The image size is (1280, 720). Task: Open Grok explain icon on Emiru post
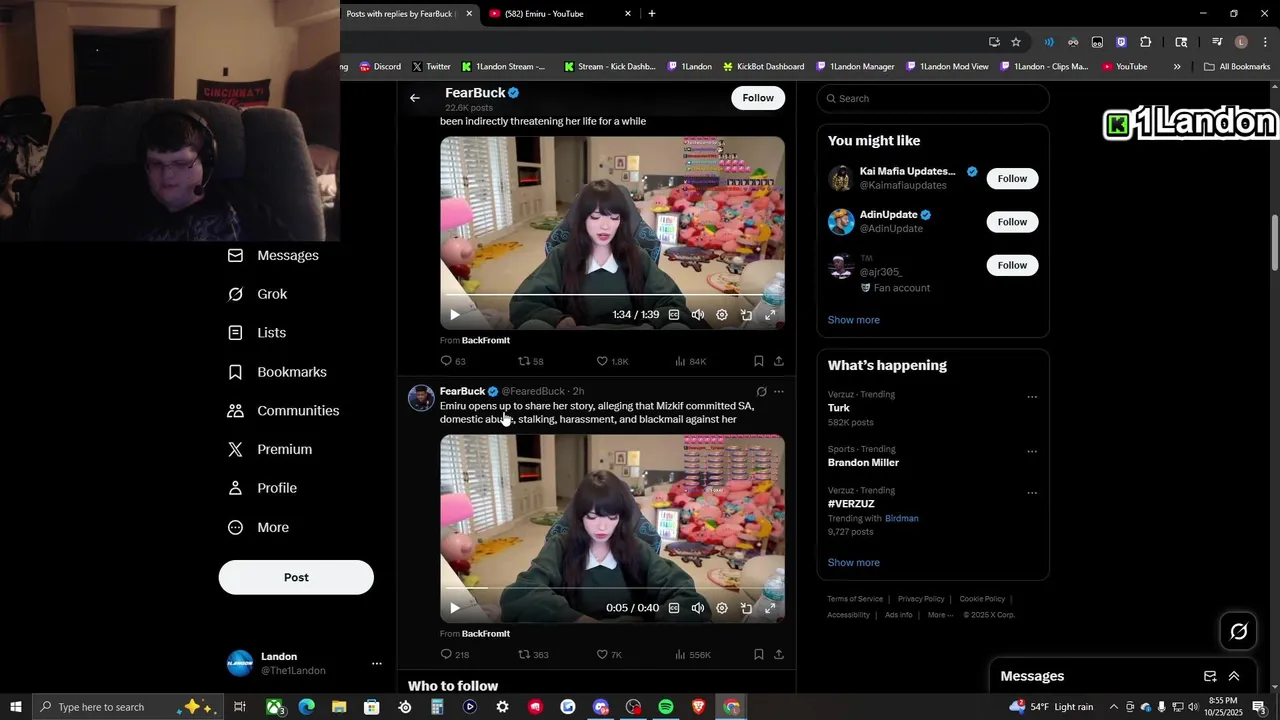761,392
